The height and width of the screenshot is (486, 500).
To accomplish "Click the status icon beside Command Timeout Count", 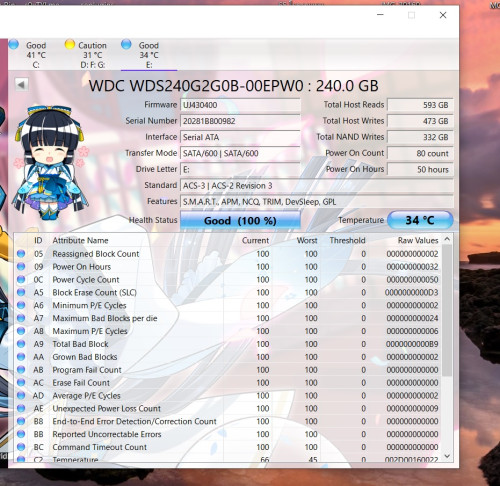I will coord(21,447).
